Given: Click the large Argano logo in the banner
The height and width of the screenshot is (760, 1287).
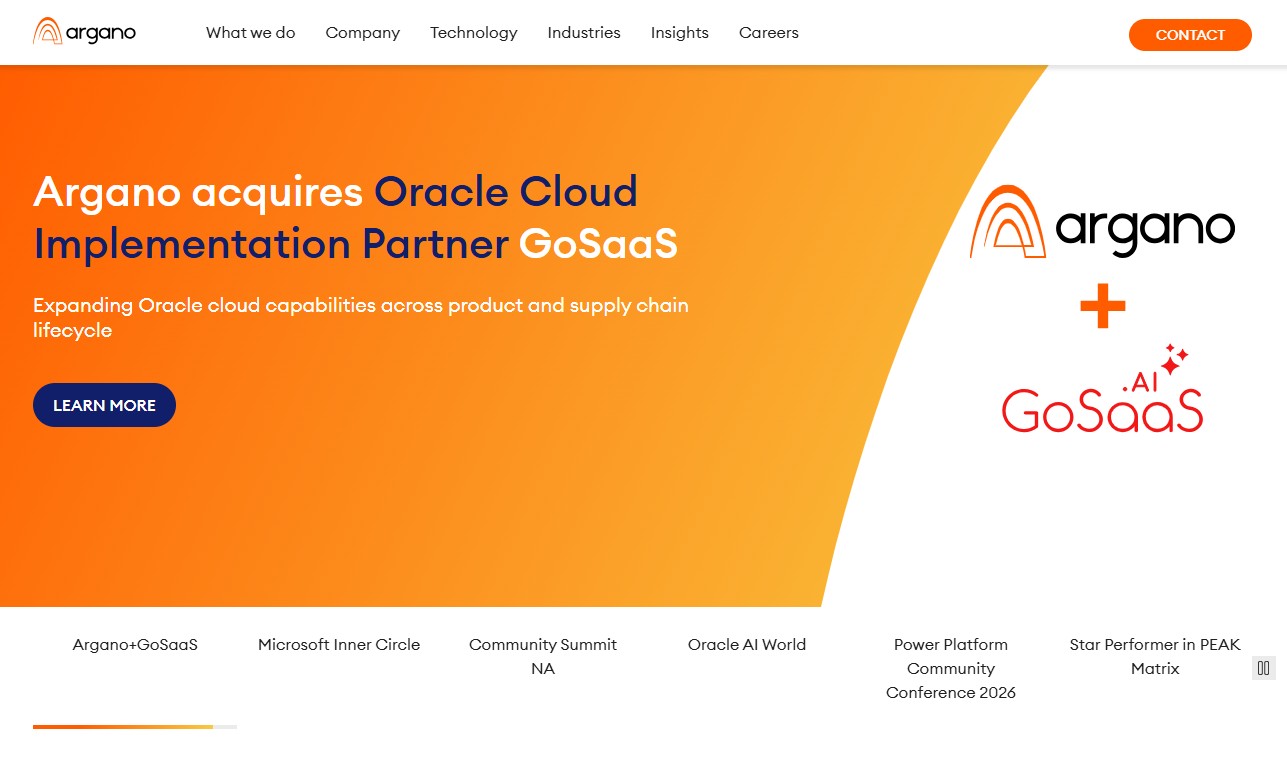Looking at the screenshot, I should pyautogui.click(x=1102, y=222).
